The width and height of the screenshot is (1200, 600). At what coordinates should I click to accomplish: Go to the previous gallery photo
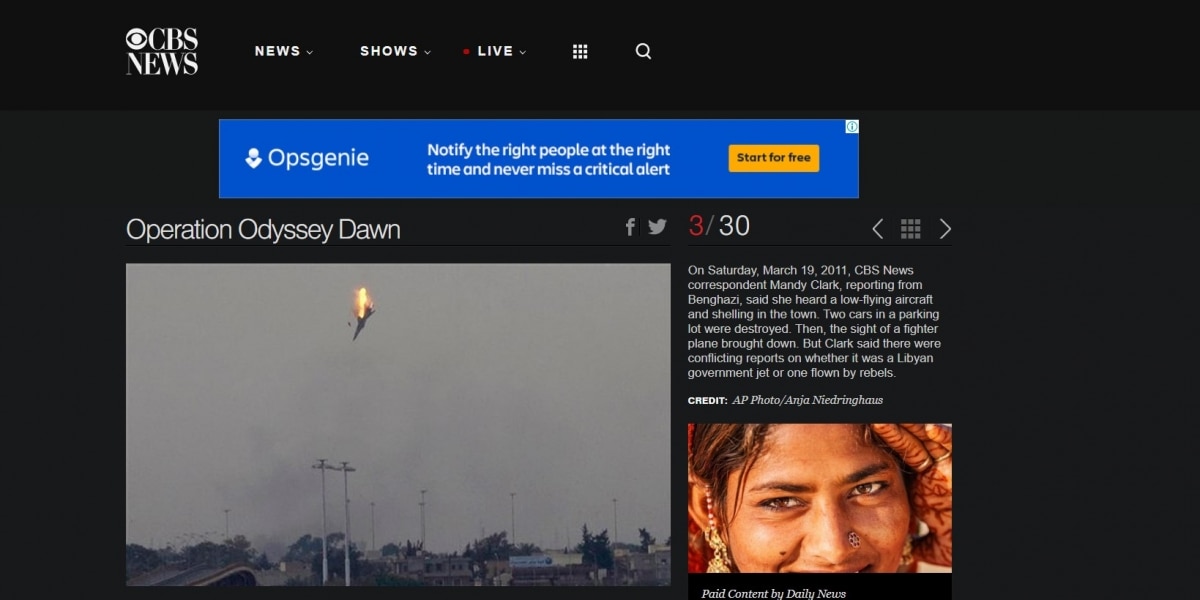pyautogui.click(x=877, y=229)
